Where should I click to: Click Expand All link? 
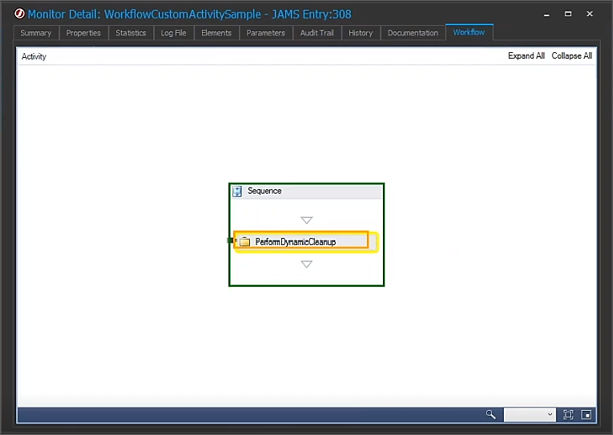(x=526, y=56)
